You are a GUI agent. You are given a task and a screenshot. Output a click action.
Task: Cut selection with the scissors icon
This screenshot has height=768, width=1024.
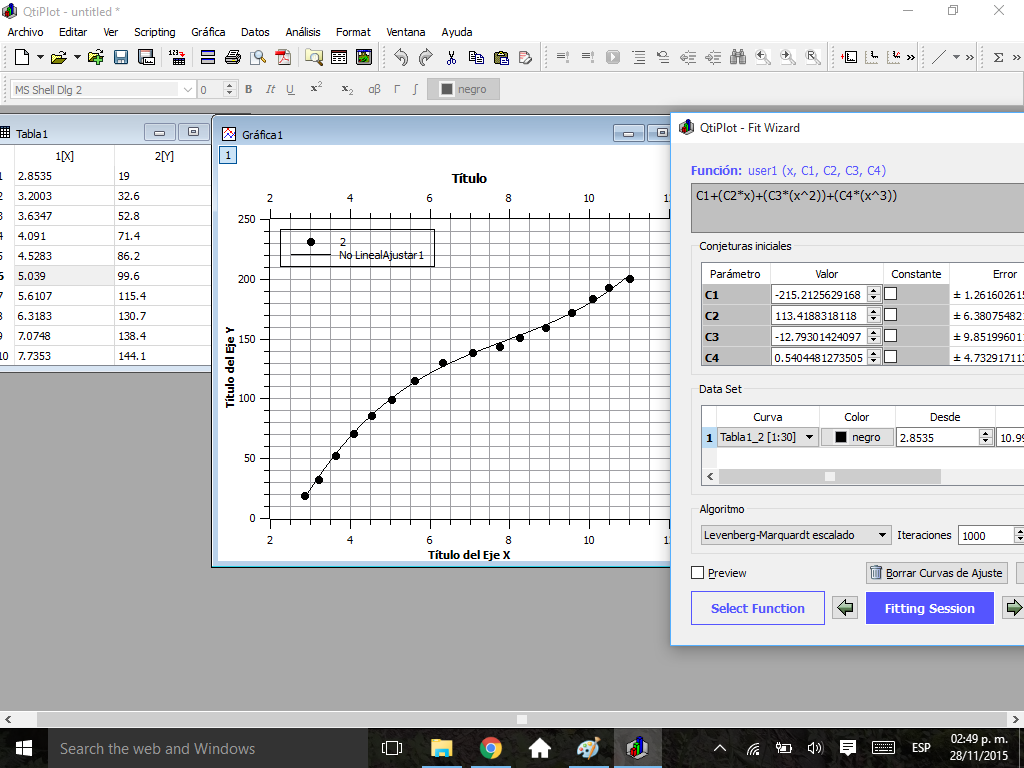tap(451, 57)
